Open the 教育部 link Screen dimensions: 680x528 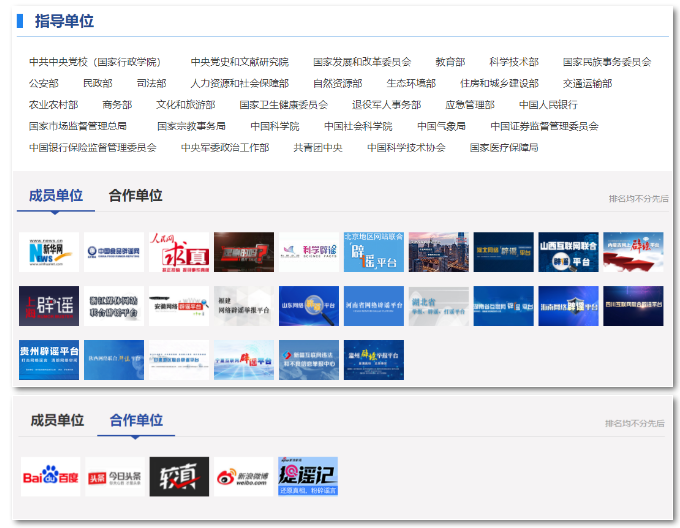point(450,62)
